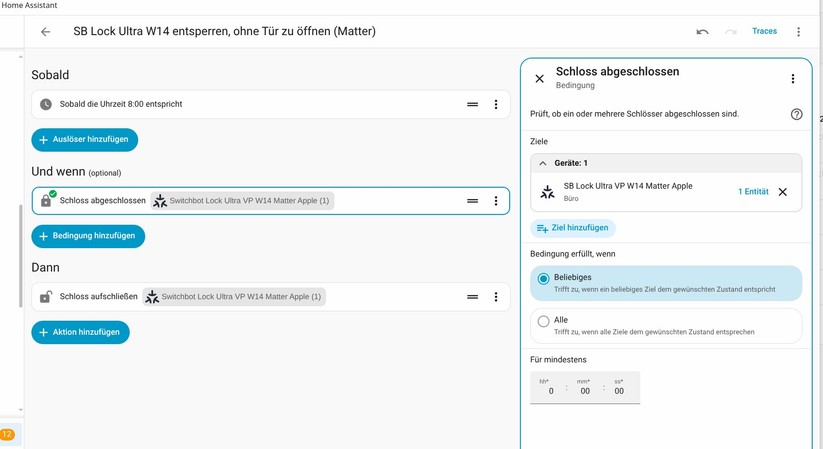823x449 pixels.
Task: Click the orange notification badge 12
Action: 7,434
